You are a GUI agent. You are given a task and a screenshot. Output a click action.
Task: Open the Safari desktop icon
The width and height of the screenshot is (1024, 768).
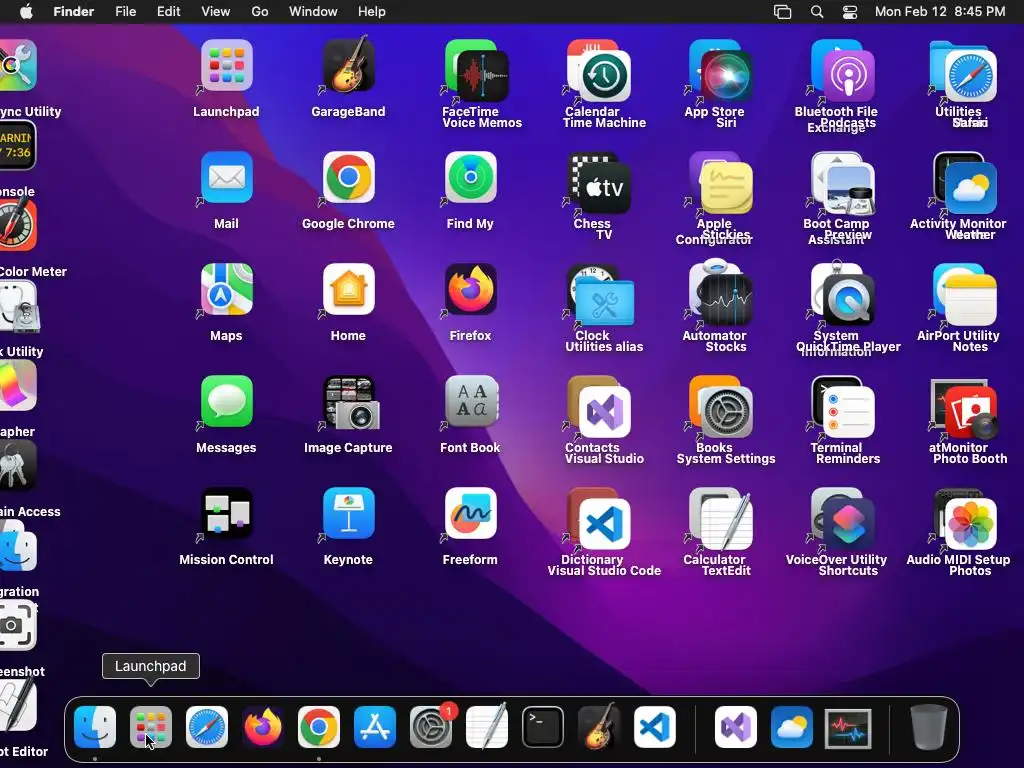970,76
